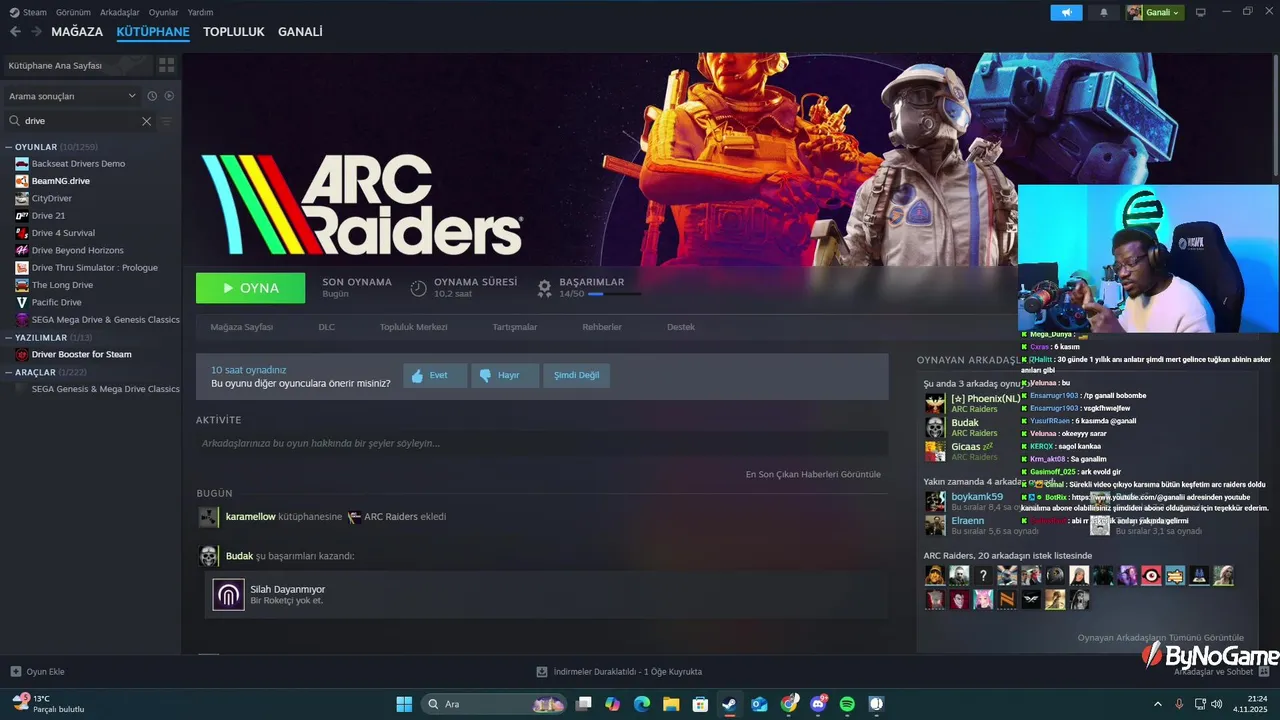Click the activity status text field
The height and width of the screenshot is (720, 1280).
[x=542, y=443]
